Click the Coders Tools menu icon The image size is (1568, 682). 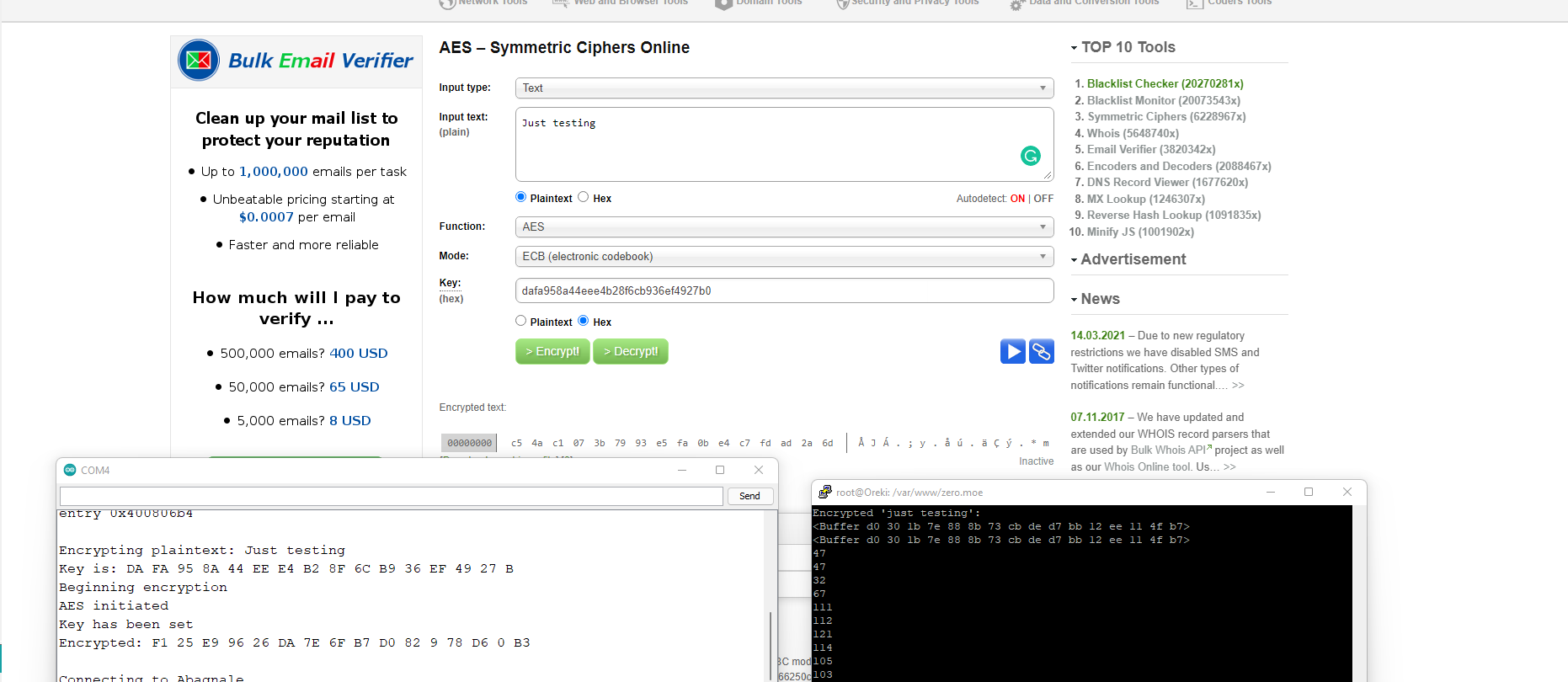point(1194,3)
